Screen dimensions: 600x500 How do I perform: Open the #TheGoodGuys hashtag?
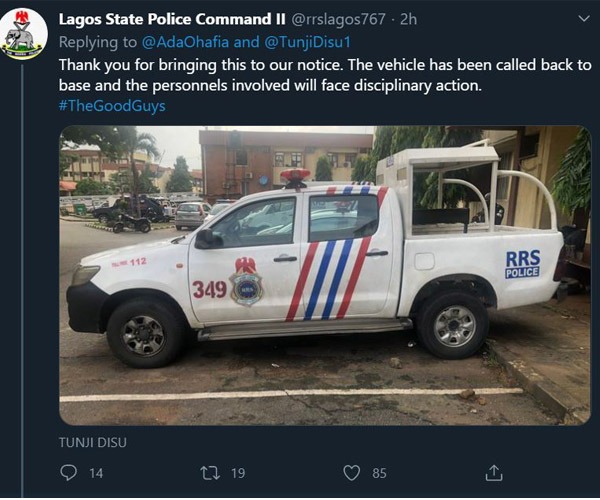[x=112, y=106]
